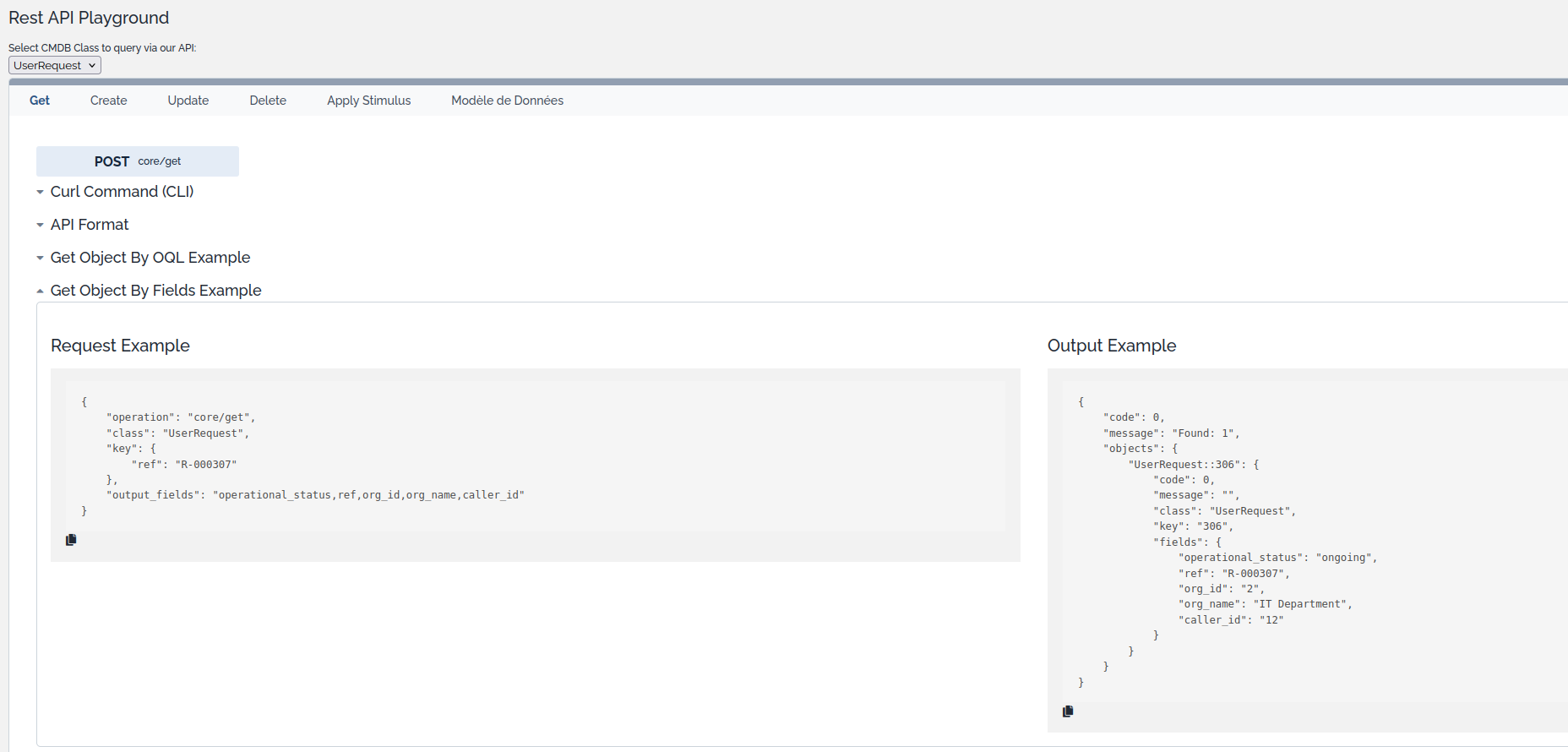Copy the Output Example code to clipboard
Image resolution: width=1568 pixels, height=752 pixels.
point(1068,711)
